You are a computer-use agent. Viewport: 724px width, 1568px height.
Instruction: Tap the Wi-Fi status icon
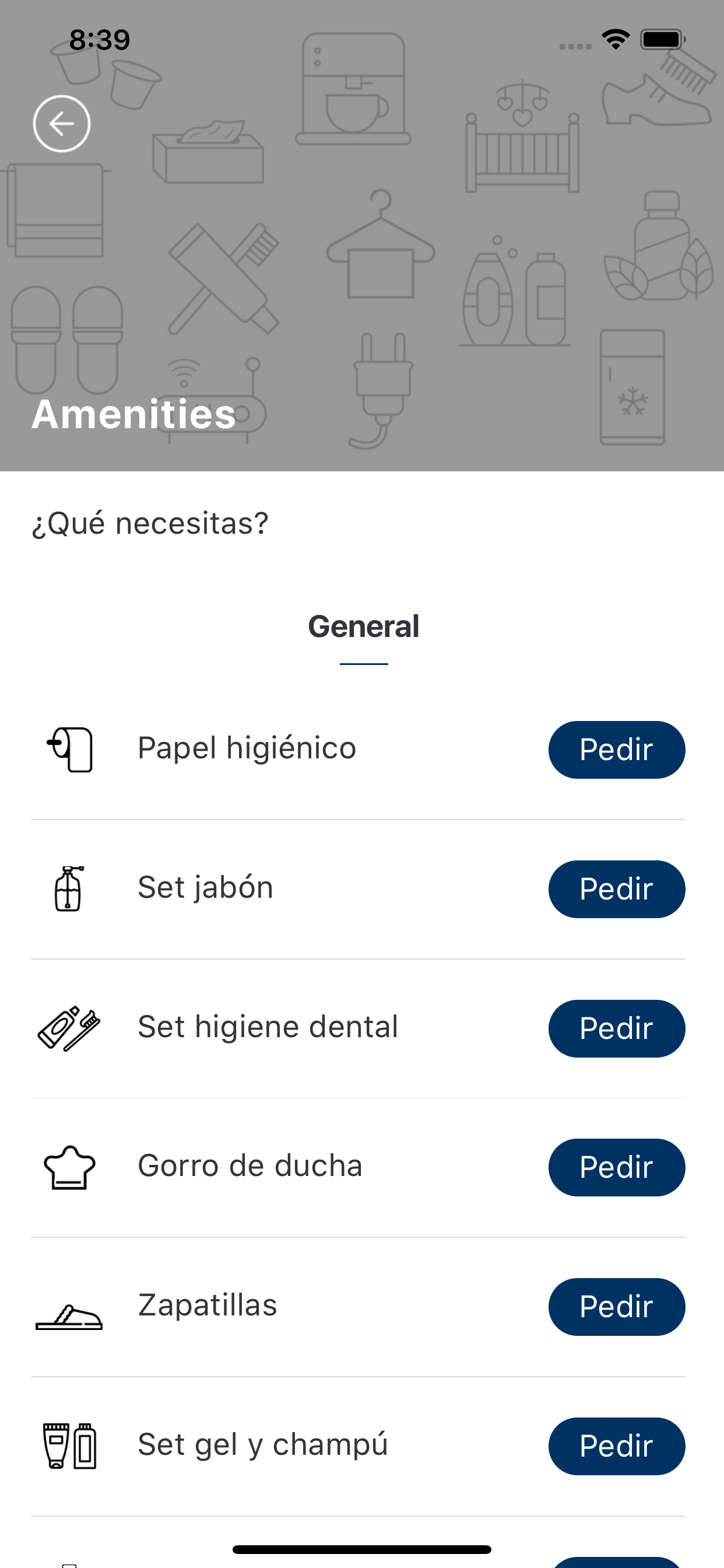click(615, 40)
